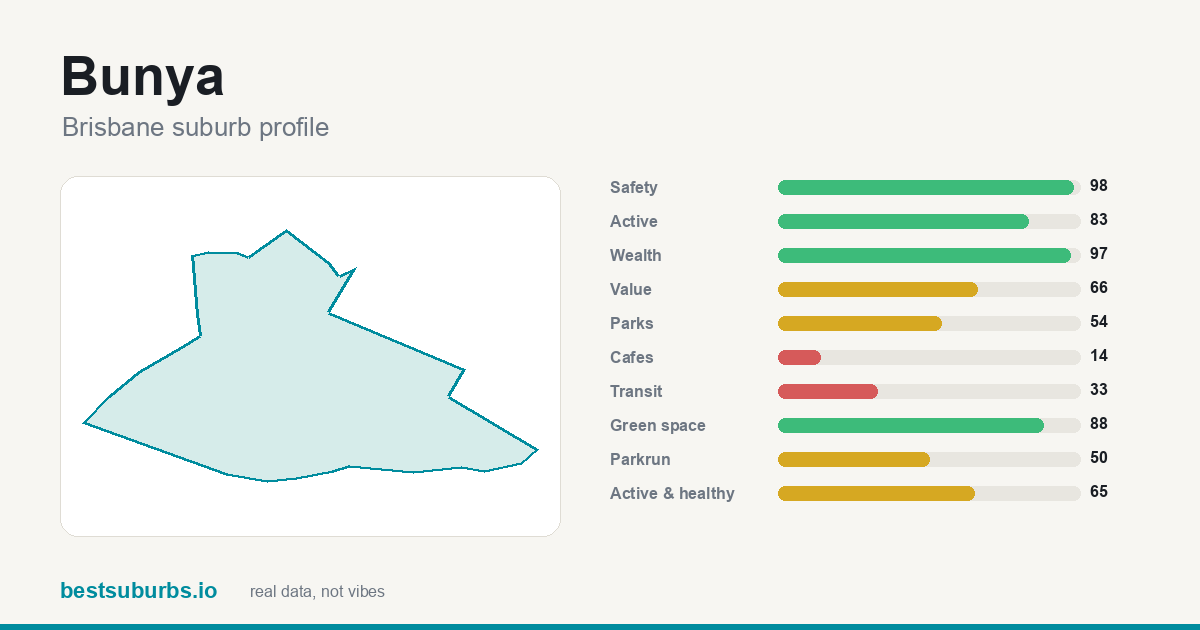Viewport: 1200px width, 630px height.
Task: Select the Active & healthy bar
Action: click(929, 493)
